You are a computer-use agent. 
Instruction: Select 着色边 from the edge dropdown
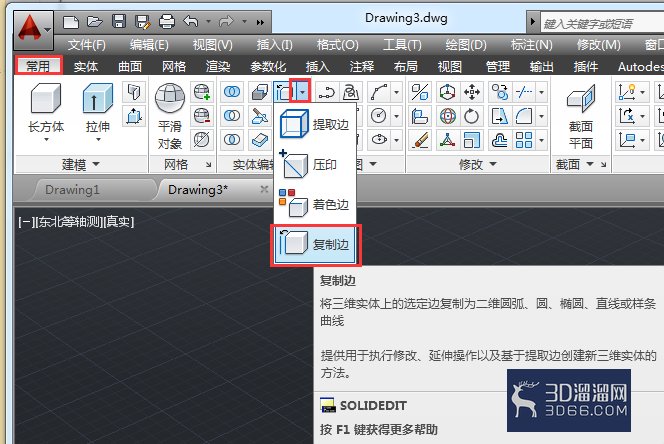pos(315,204)
